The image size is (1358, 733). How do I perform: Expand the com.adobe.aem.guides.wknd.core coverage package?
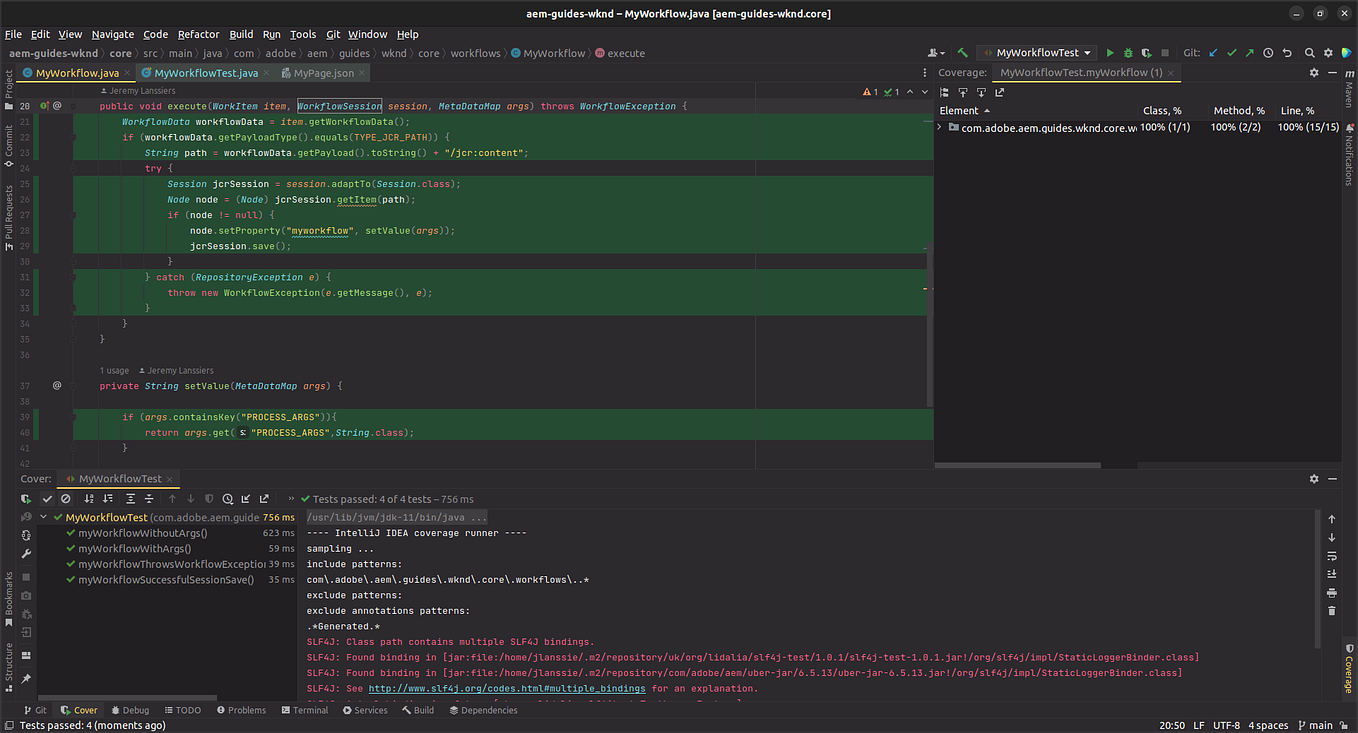(939, 127)
